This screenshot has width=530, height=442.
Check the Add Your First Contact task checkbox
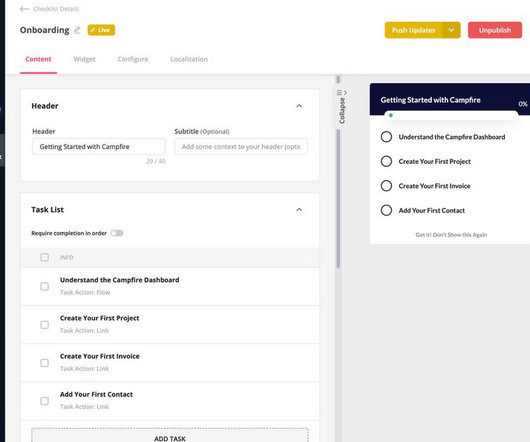pos(45,401)
